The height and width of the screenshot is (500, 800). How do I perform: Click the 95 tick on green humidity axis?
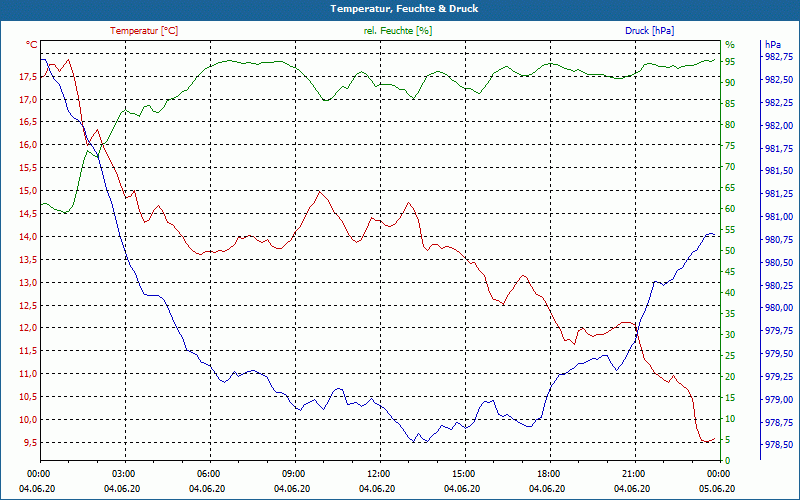click(x=730, y=61)
